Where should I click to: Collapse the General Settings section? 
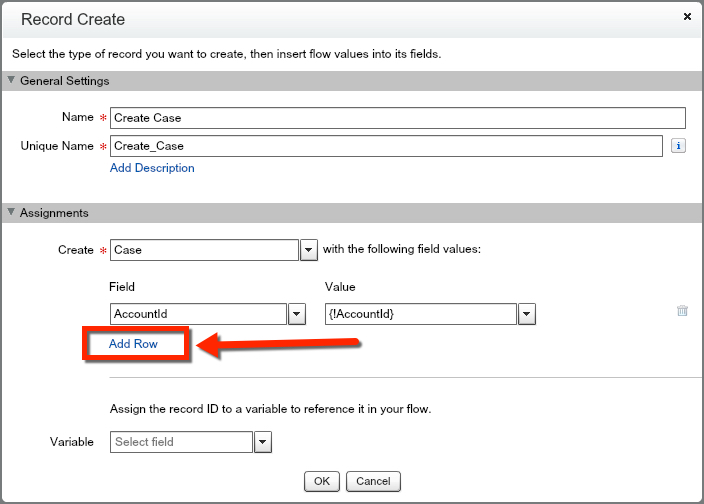pos(12,81)
